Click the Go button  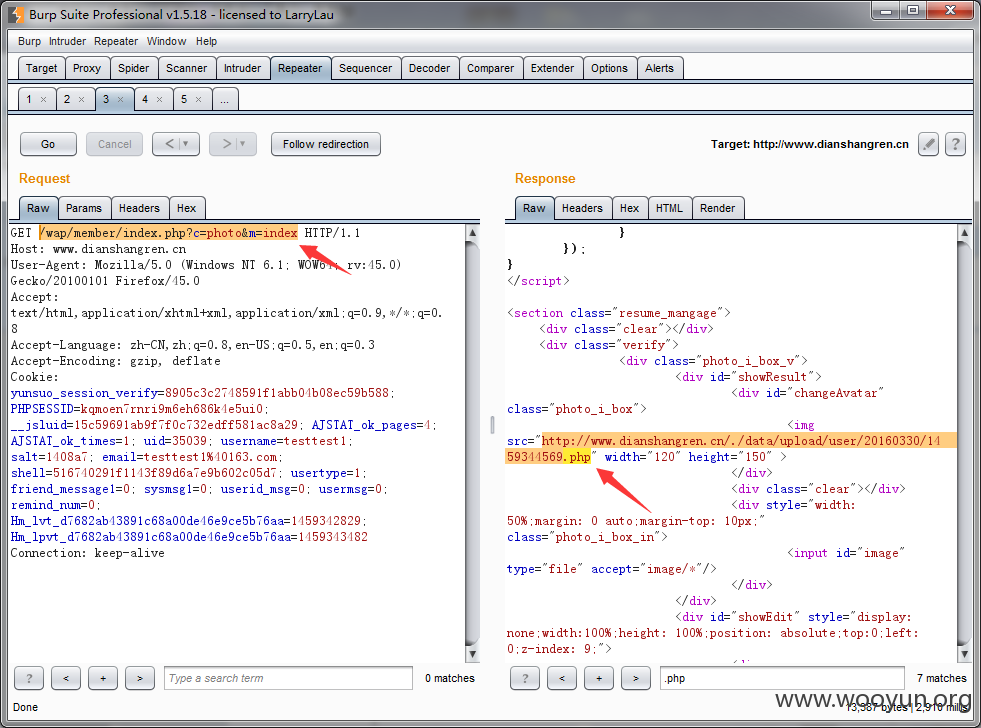tap(48, 144)
